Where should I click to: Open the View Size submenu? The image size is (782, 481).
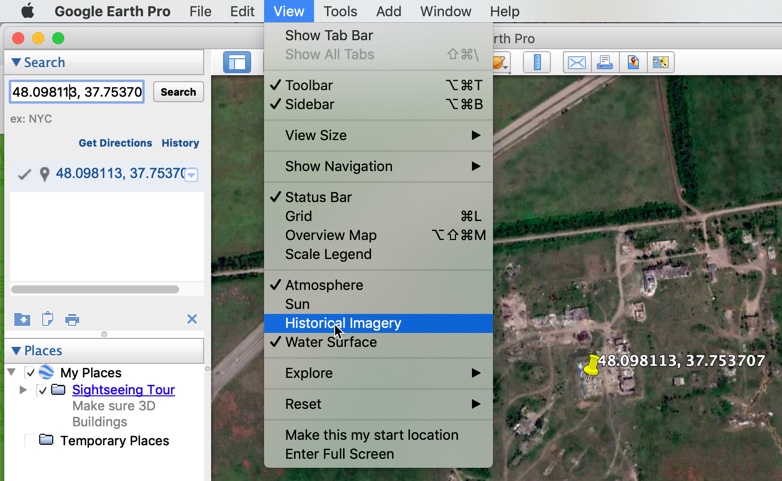pyautogui.click(x=378, y=135)
